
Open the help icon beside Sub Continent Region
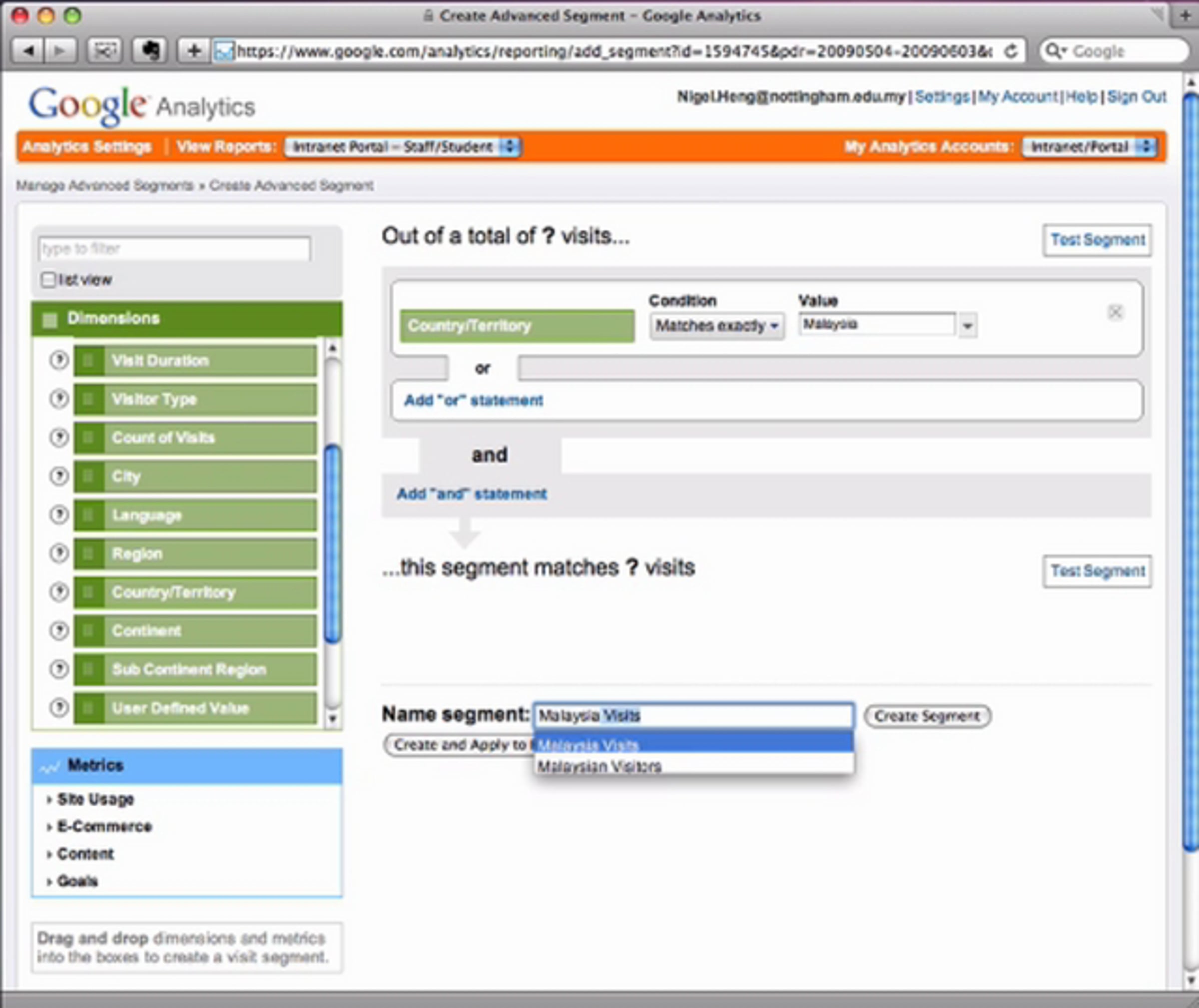59,668
